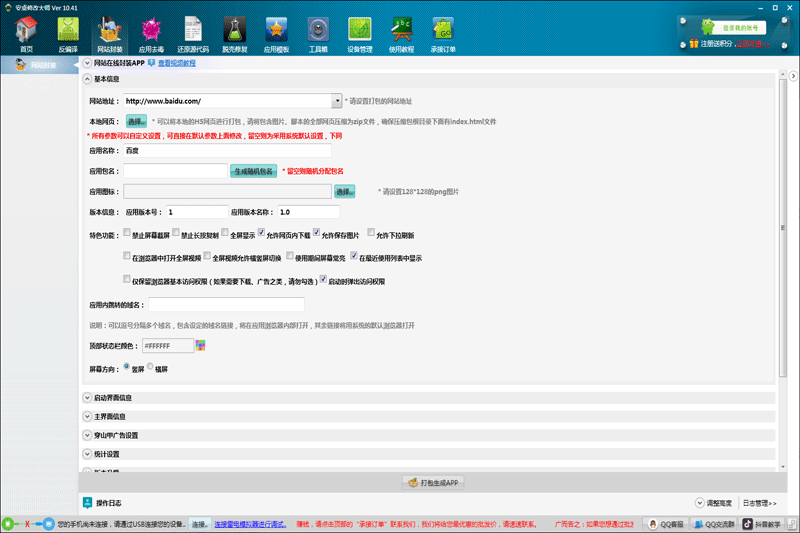
Task: Open the 查看视频教程 link
Action: point(177,63)
